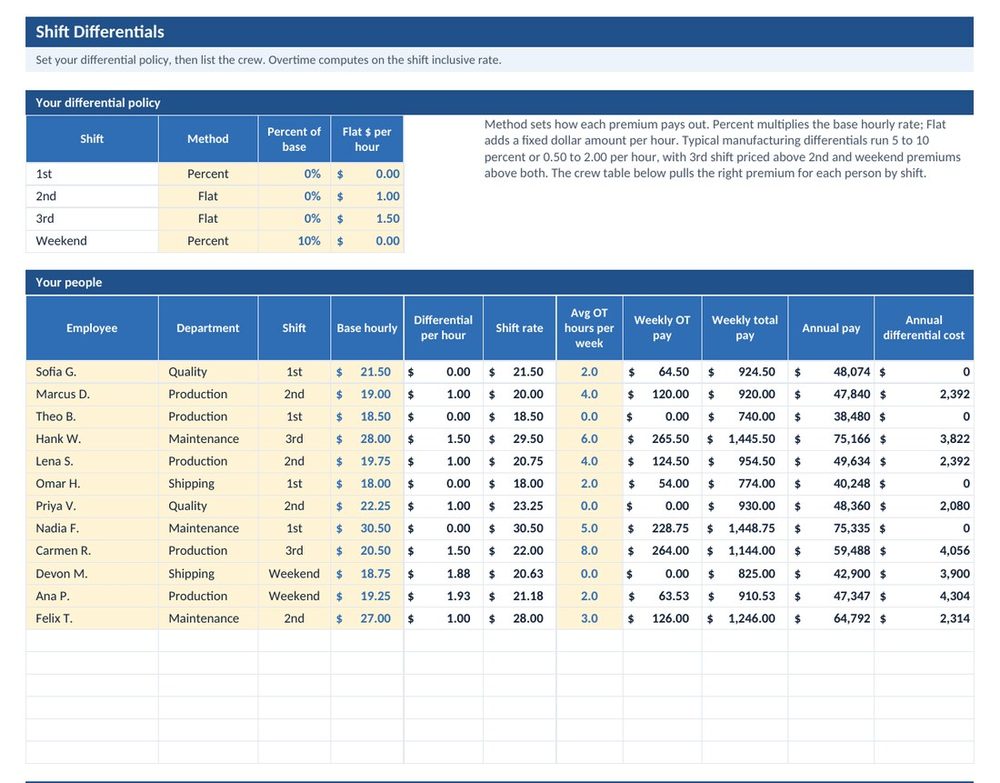
Task: Edit Carmen R.'s OT hours 8.0
Action: [589, 550]
